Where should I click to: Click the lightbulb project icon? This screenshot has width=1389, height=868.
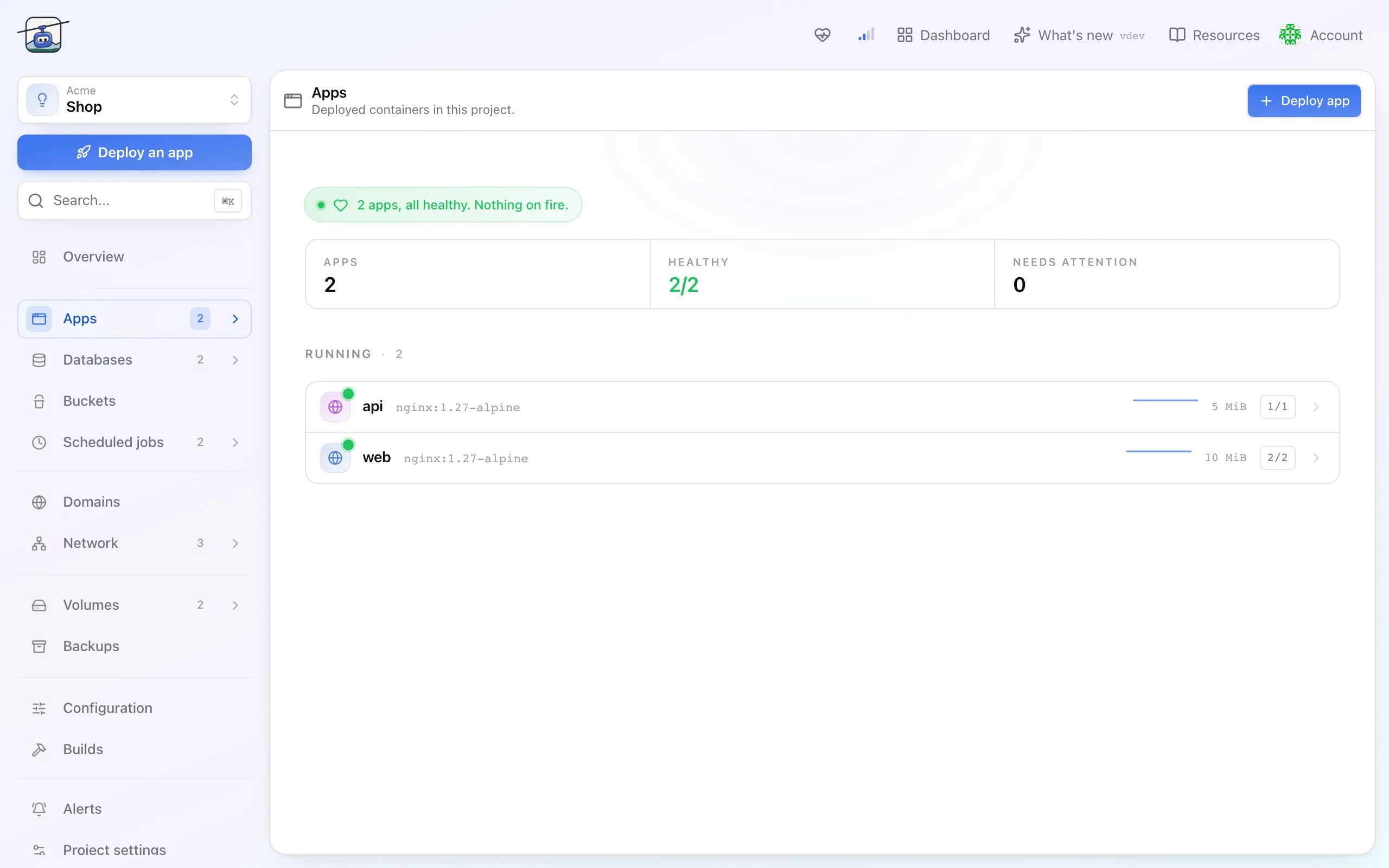(42, 99)
